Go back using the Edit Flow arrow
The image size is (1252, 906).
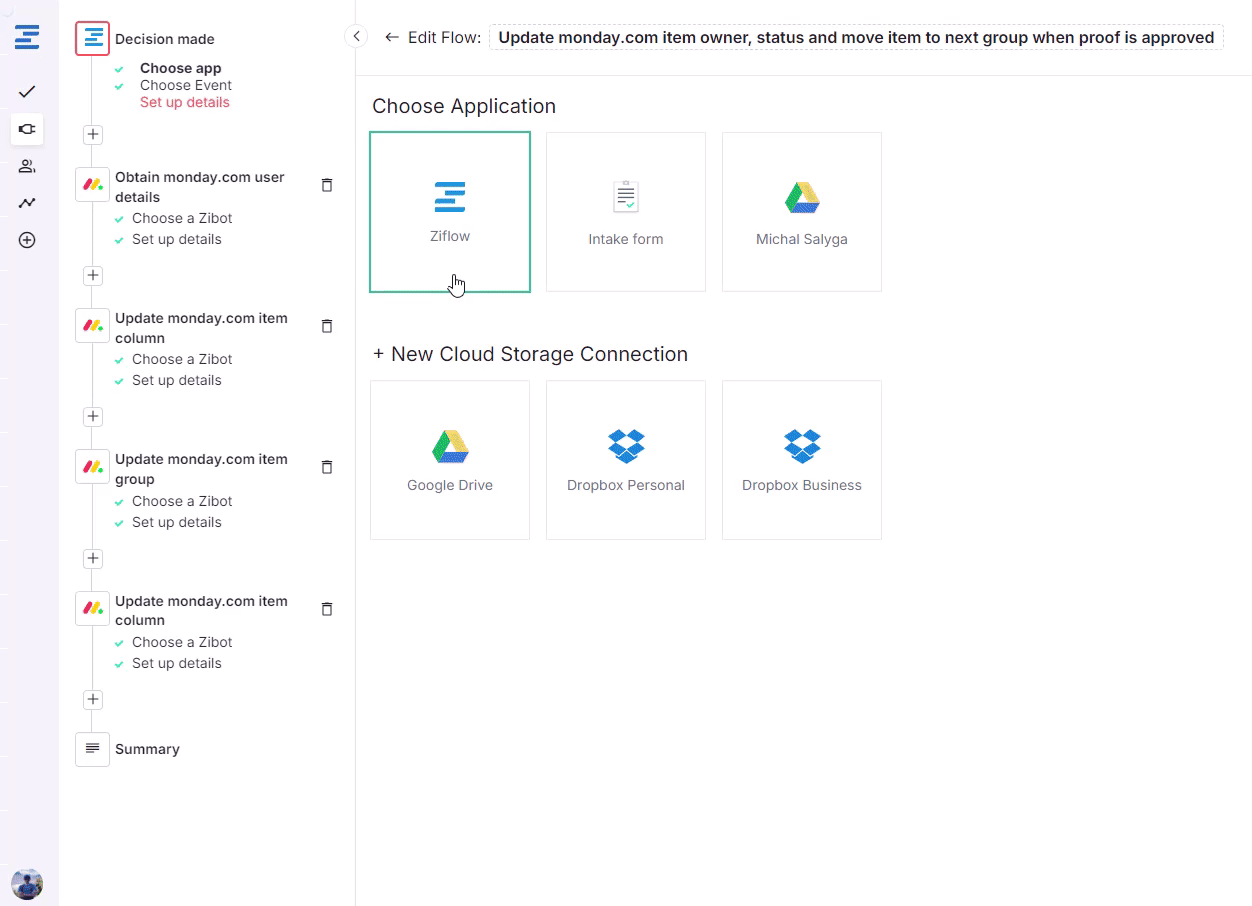click(x=392, y=38)
